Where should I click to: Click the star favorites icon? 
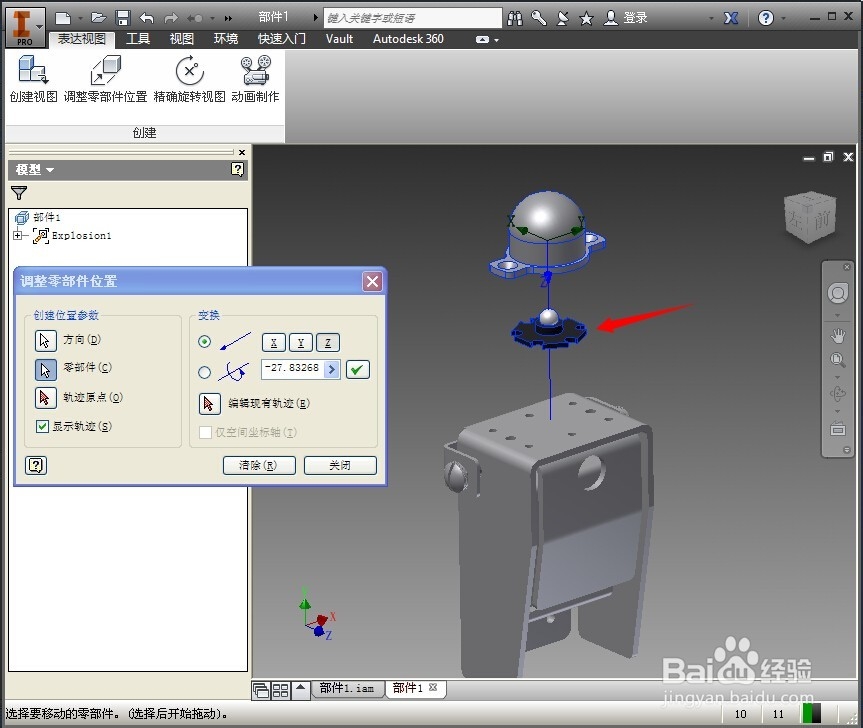(x=586, y=19)
